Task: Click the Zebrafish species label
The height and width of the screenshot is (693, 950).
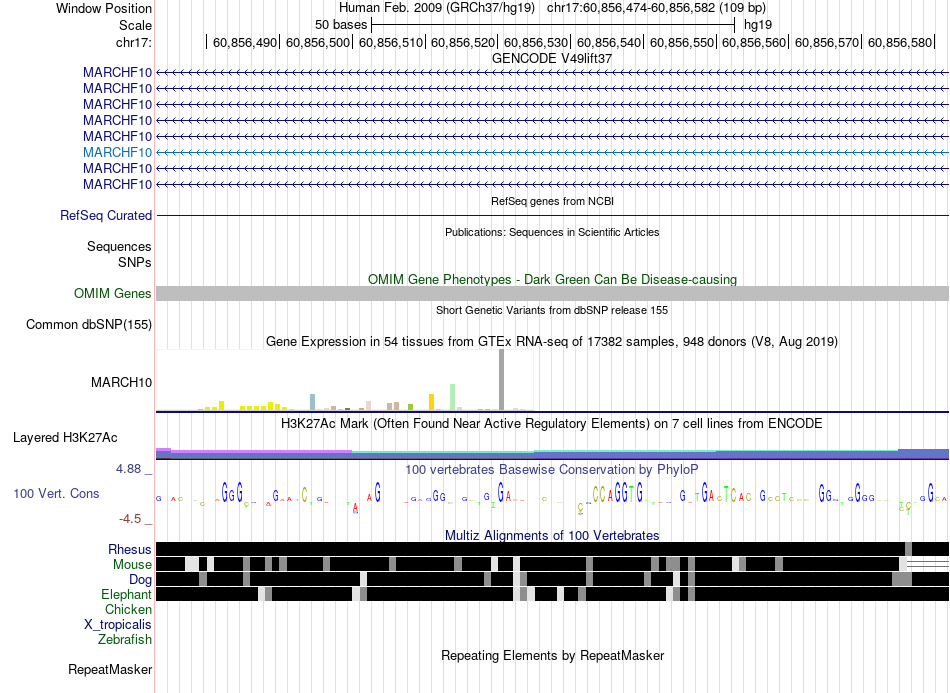Action: pos(125,639)
